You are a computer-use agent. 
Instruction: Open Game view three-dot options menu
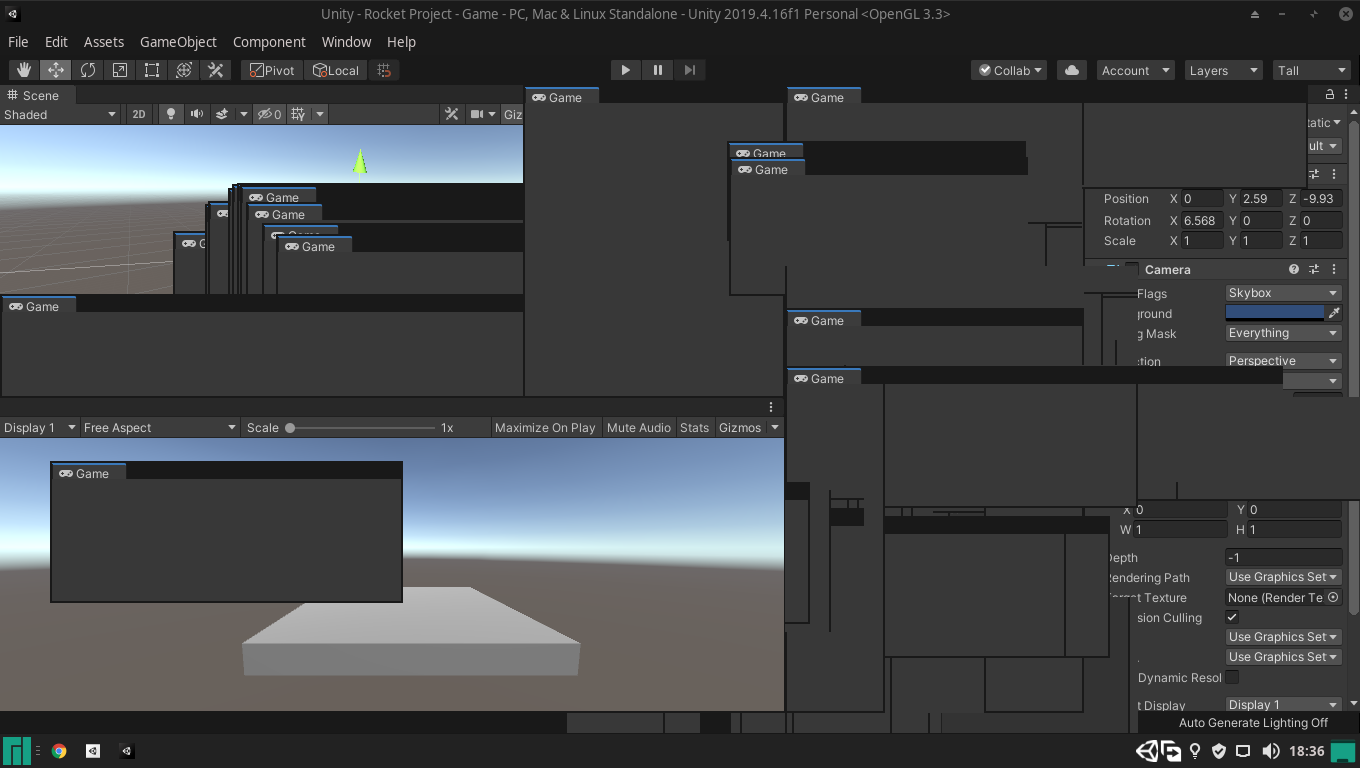pyautogui.click(x=771, y=407)
